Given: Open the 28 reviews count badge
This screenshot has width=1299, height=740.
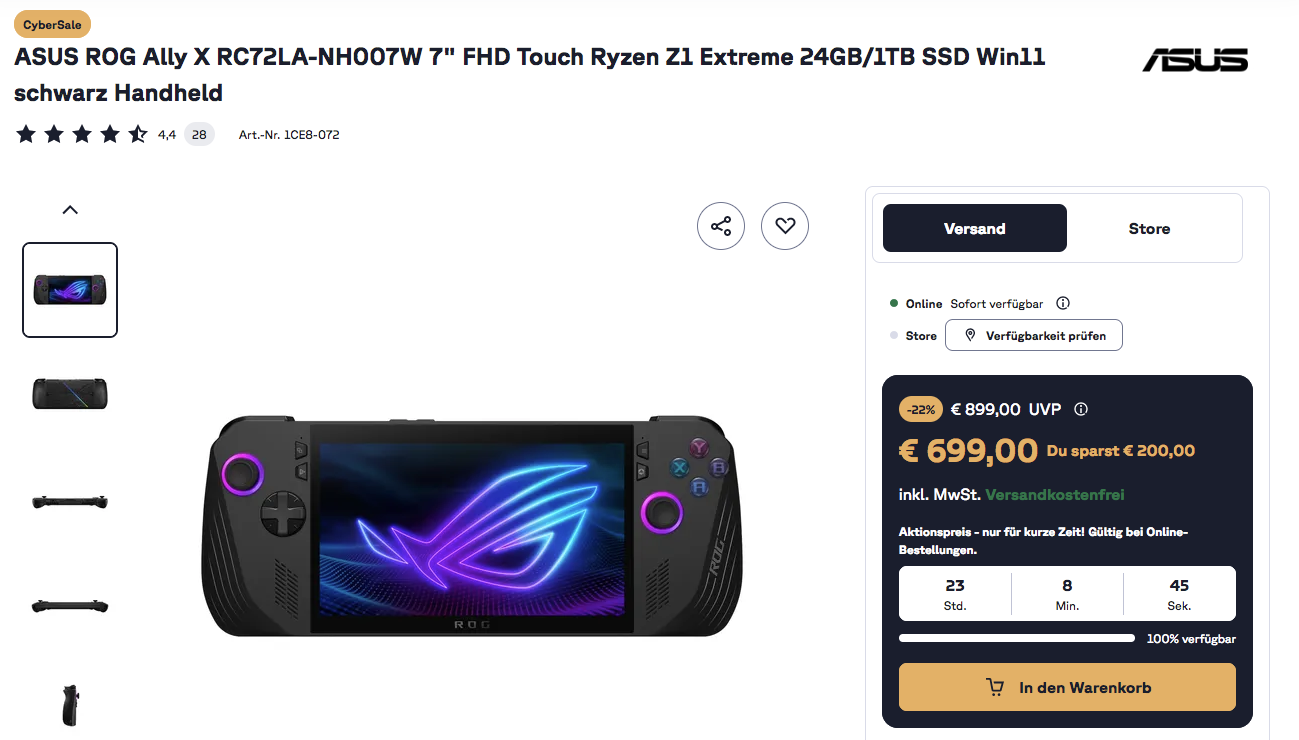Looking at the screenshot, I should [199, 134].
